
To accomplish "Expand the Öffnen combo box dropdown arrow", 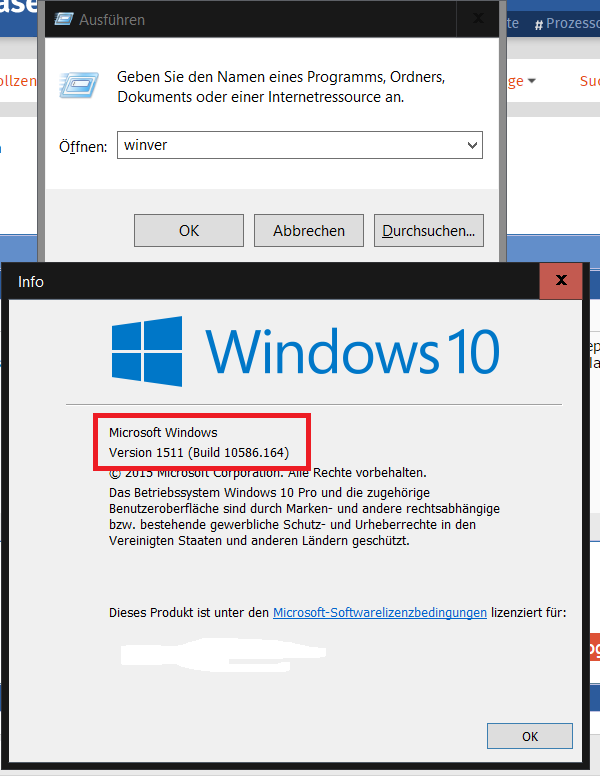I will click(472, 145).
